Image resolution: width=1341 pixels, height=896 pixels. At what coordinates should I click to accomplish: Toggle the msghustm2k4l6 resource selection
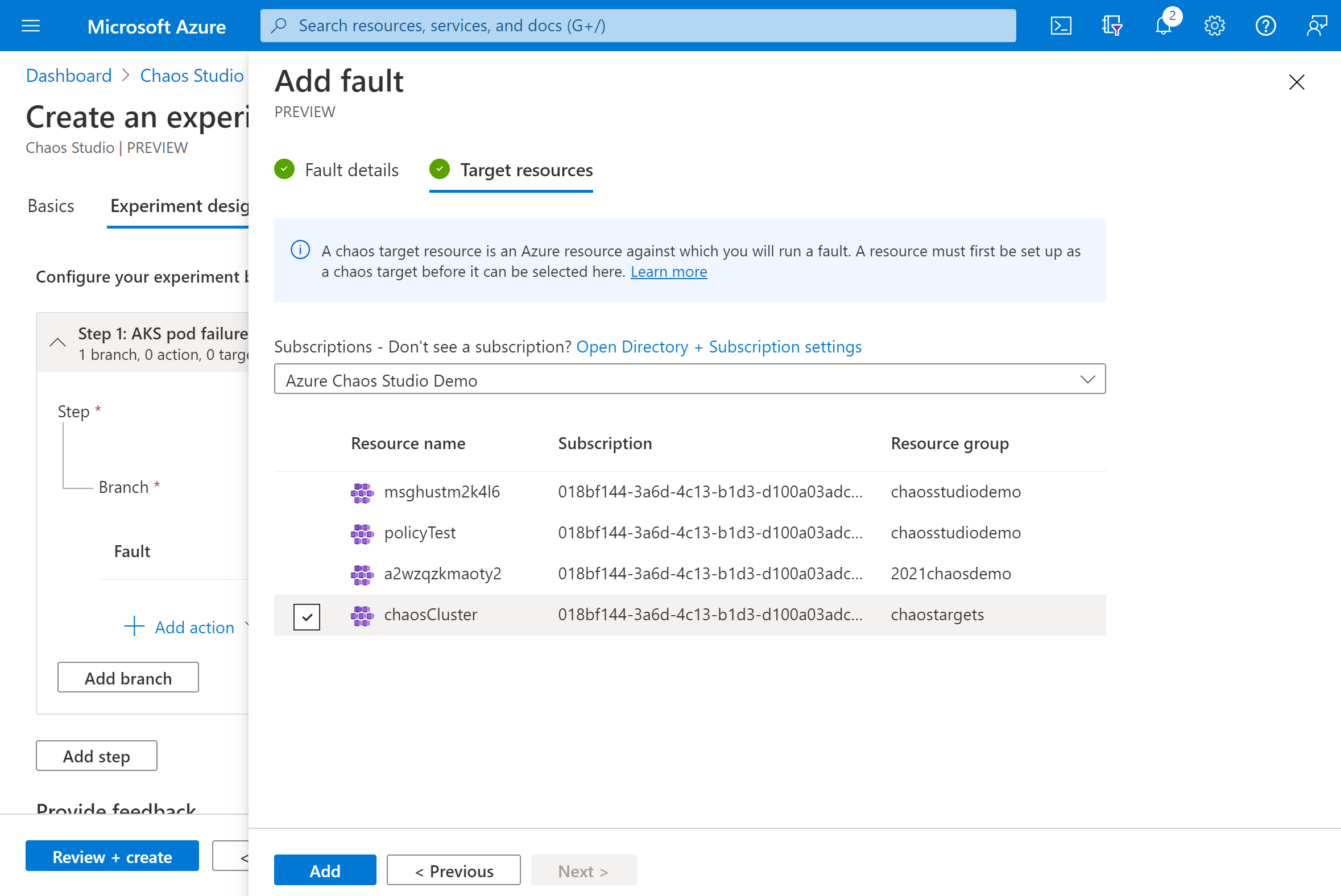click(x=307, y=492)
